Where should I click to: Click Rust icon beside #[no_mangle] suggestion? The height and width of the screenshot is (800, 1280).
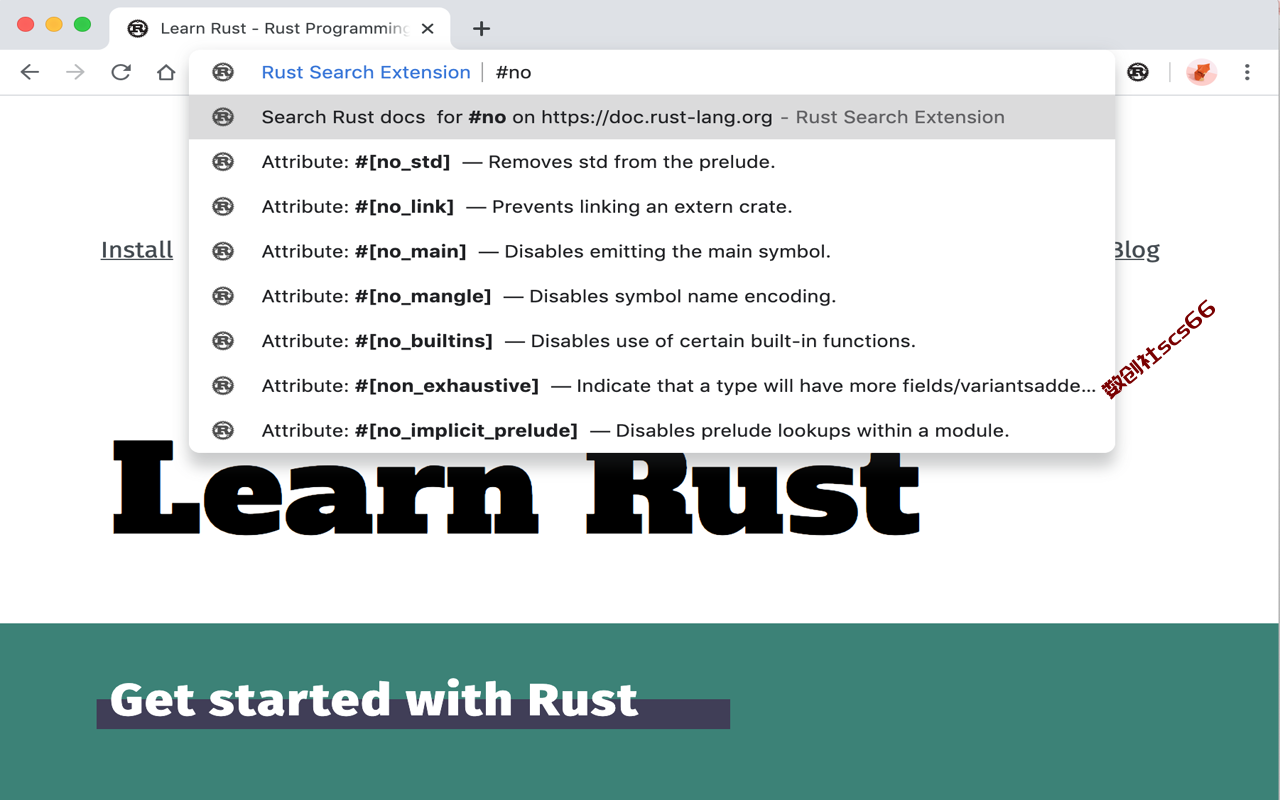[x=223, y=296]
